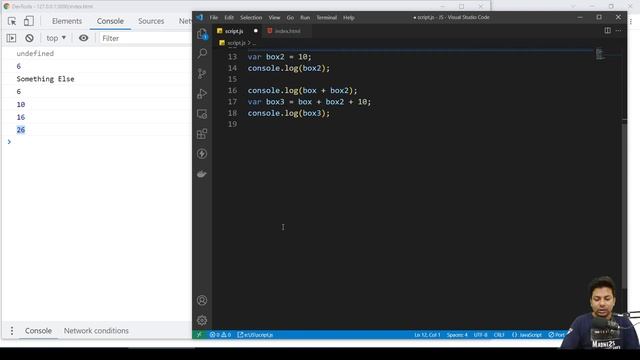Image resolution: width=640 pixels, height=360 pixels.
Task: Open the top JavaScript context dropdown
Action: coord(56,38)
